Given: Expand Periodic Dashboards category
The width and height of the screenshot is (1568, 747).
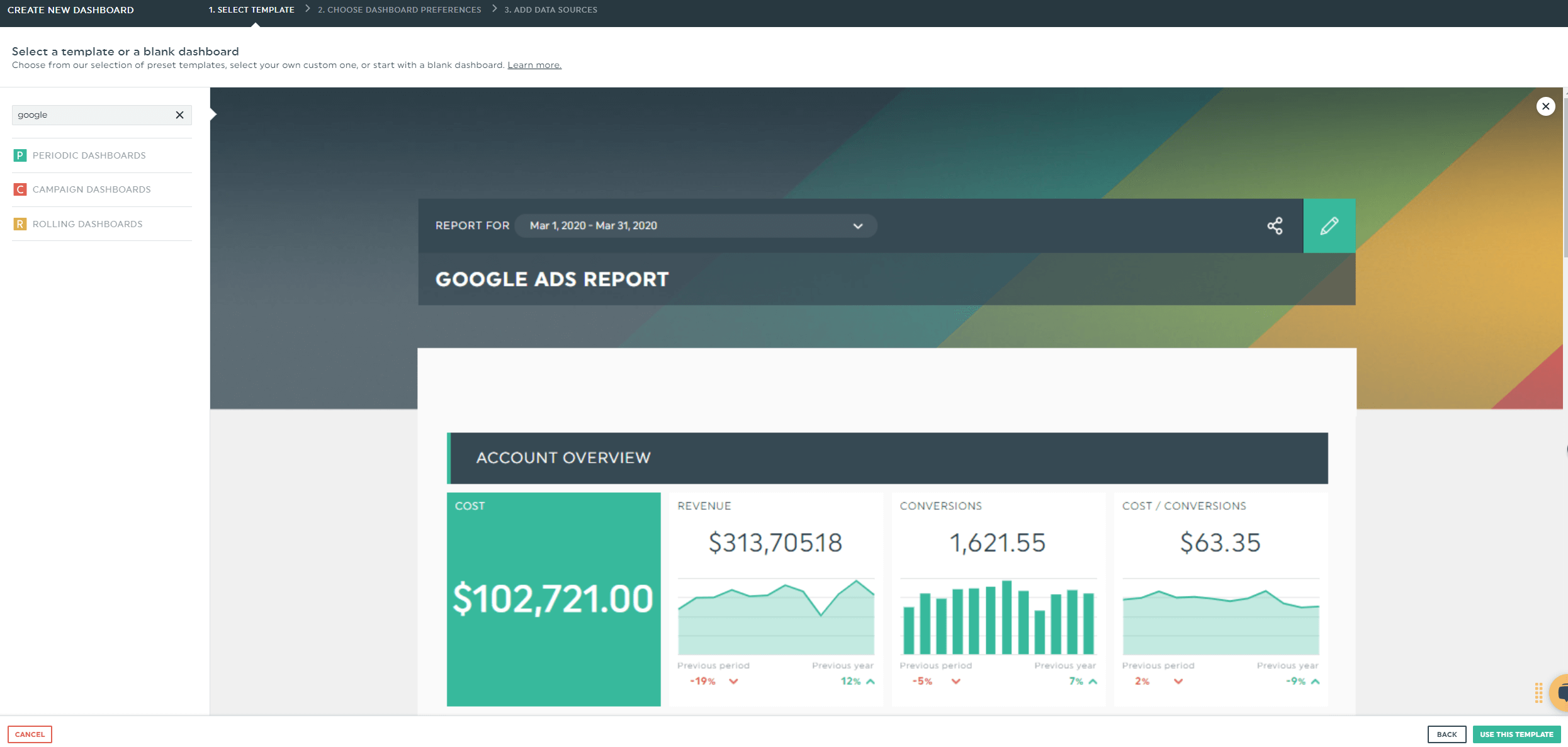Looking at the screenshot, I should [x=102, y=155].
